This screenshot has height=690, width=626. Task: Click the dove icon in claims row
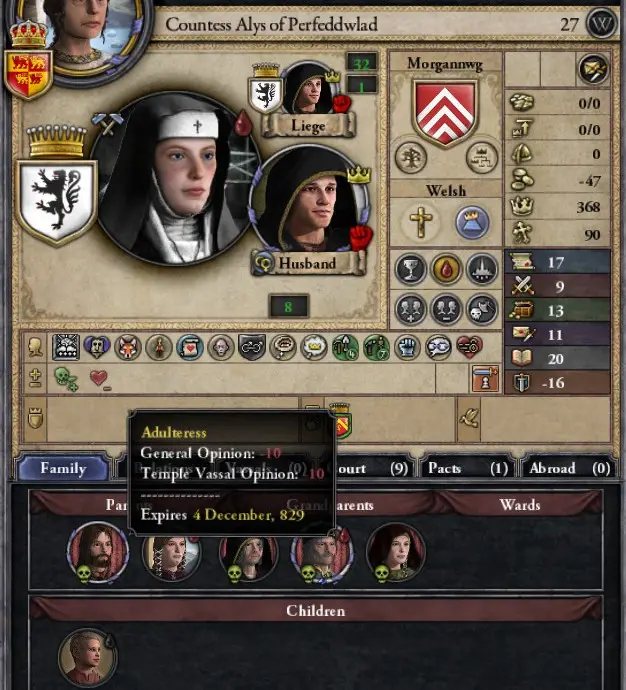click(469, 418)
